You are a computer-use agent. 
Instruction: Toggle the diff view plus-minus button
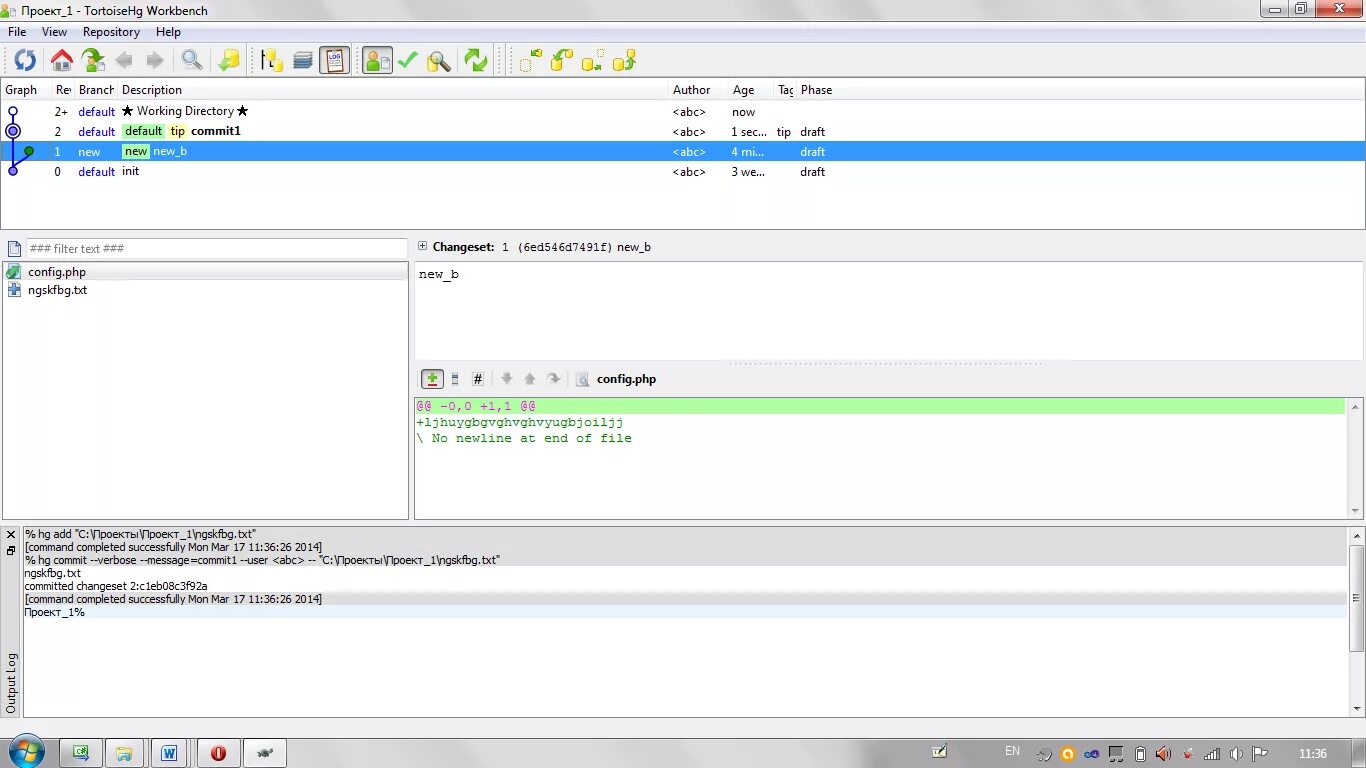(x=432, y=379)
